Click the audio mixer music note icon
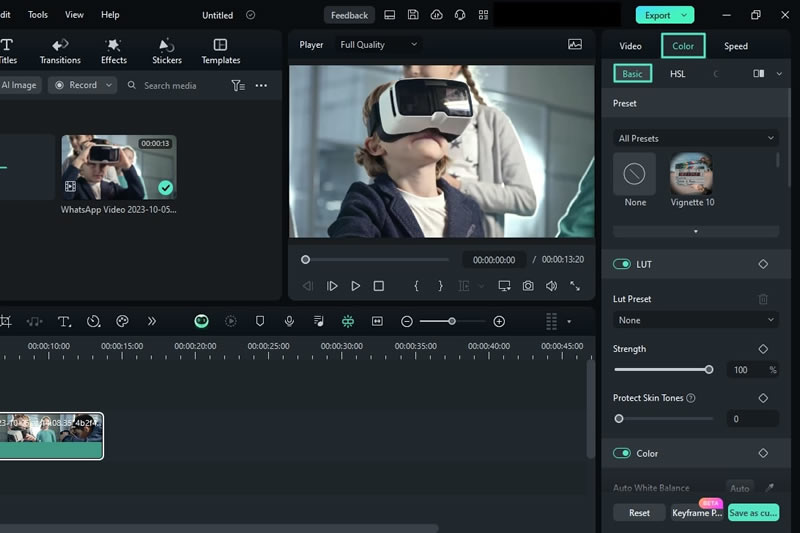 point(318,321)
